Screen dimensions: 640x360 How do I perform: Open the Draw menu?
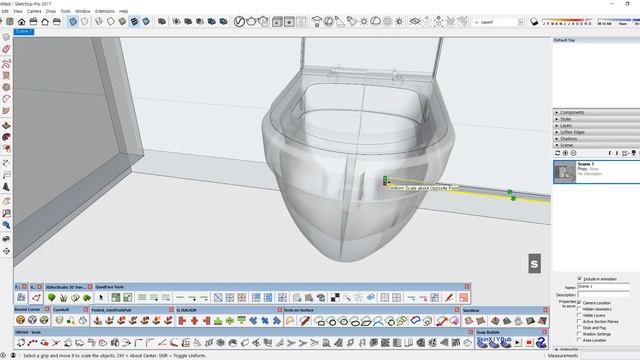point(51,11)
